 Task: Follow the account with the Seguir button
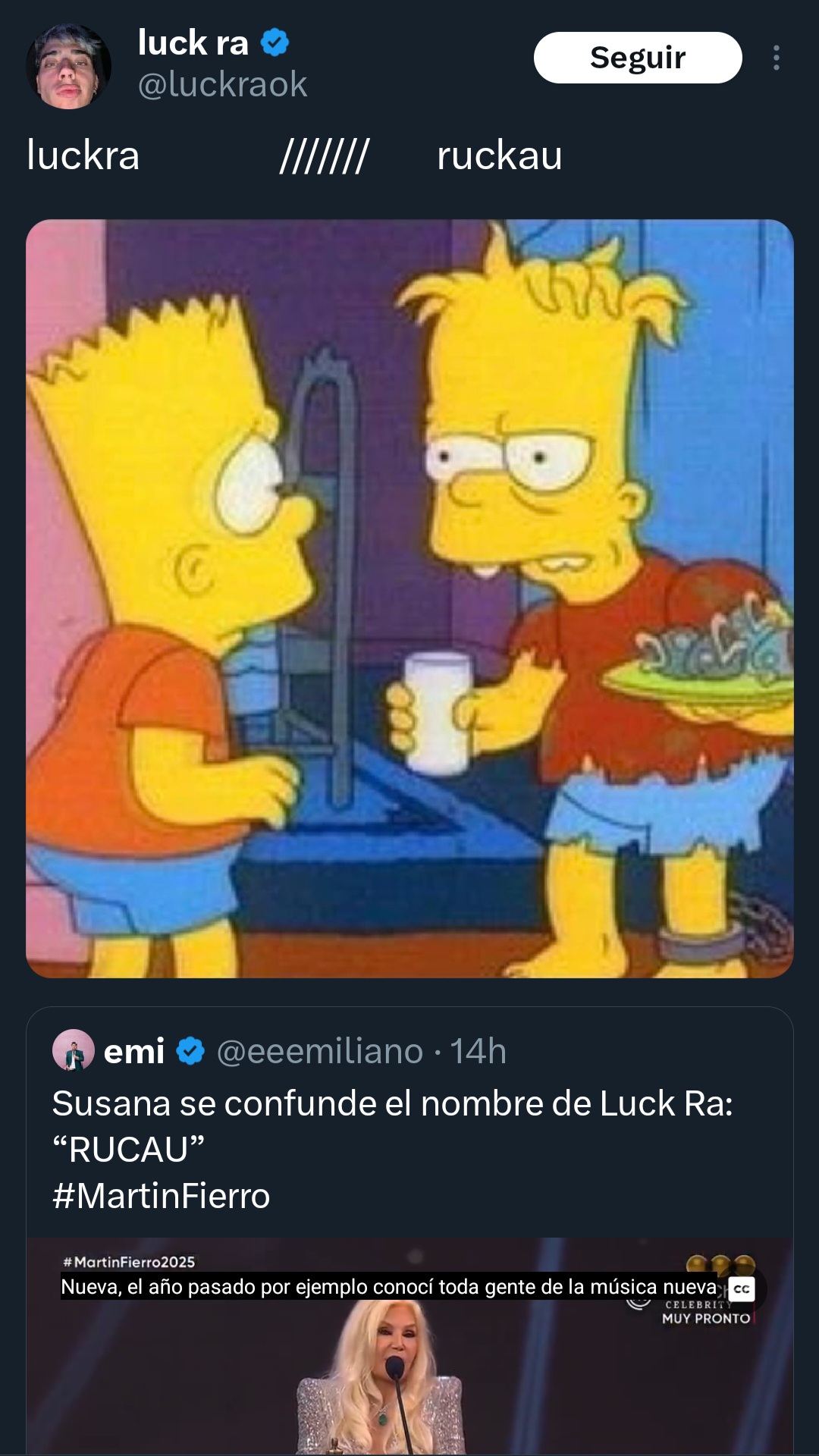tap(638, 58)
